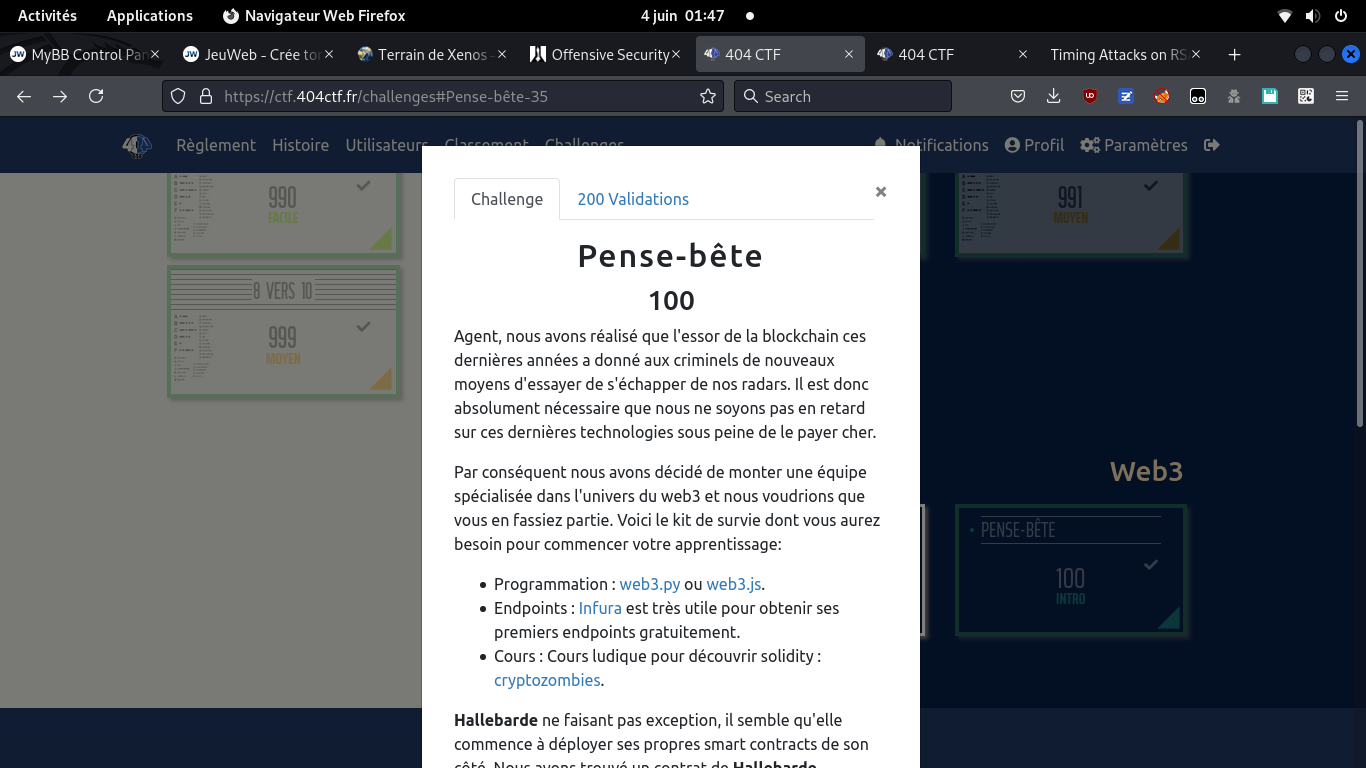Open the Firefox downloads panel
Screen dimensions: 1366x768
[x=1054, y=96]
